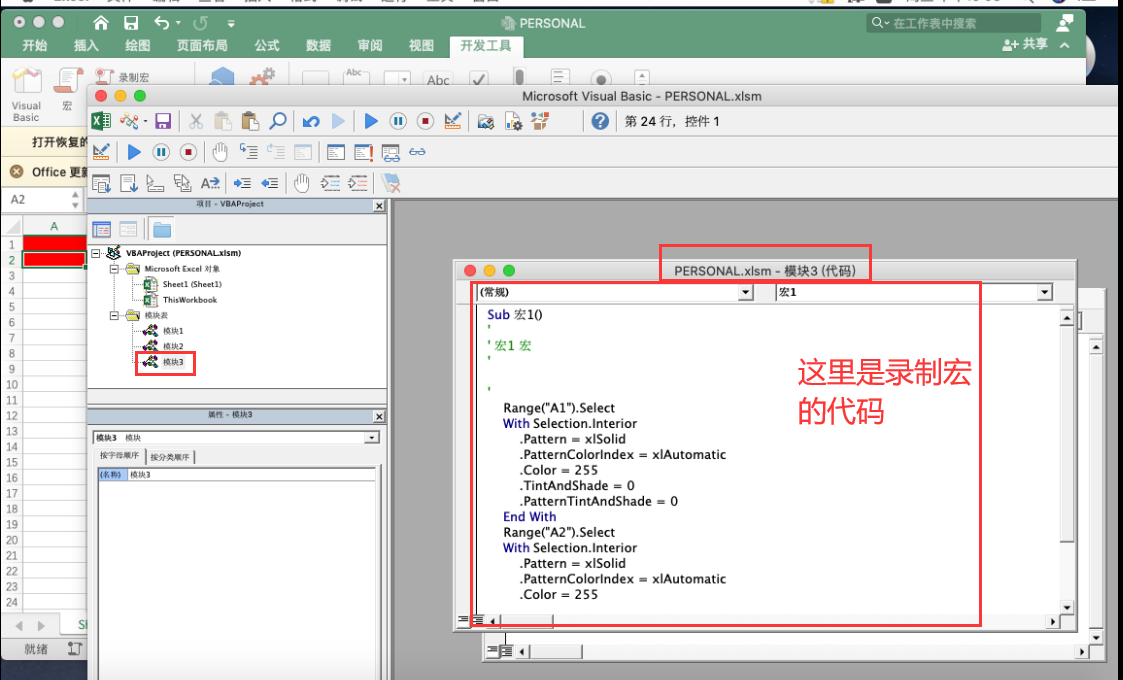Viewport: 1123px width, 680px height.
Task: Open Find with the magnifying glass icon
Action: [277, 121]
